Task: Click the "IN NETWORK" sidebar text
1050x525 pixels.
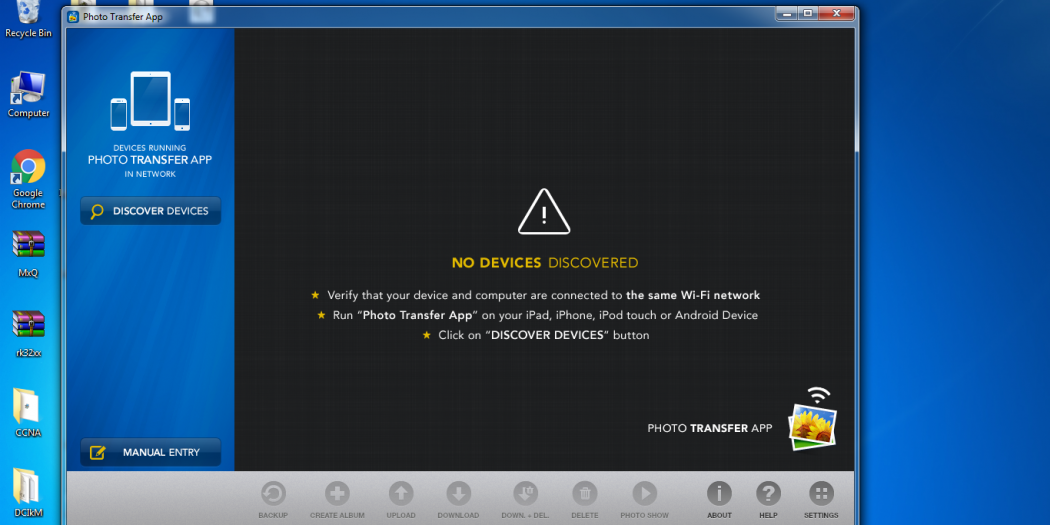Action: coord(150,174)
